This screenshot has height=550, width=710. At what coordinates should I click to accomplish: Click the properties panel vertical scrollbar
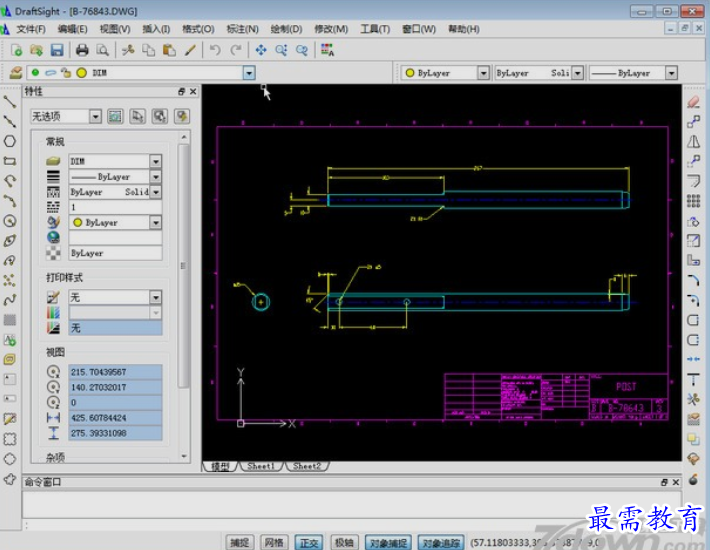tap(183, 266)
